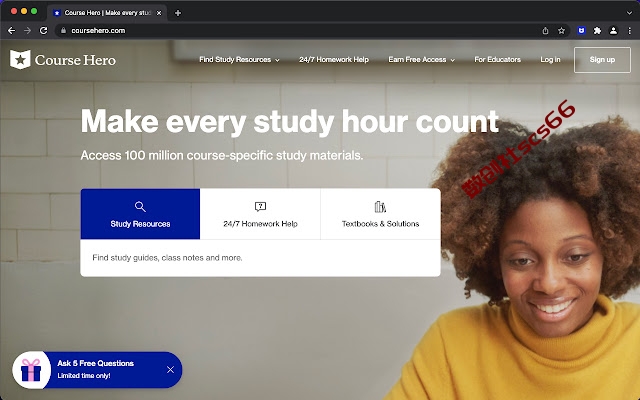The width and height of the screenshot is (640, 400).
Task: Open the extensions puzzle icon
Action: point(597,31)
